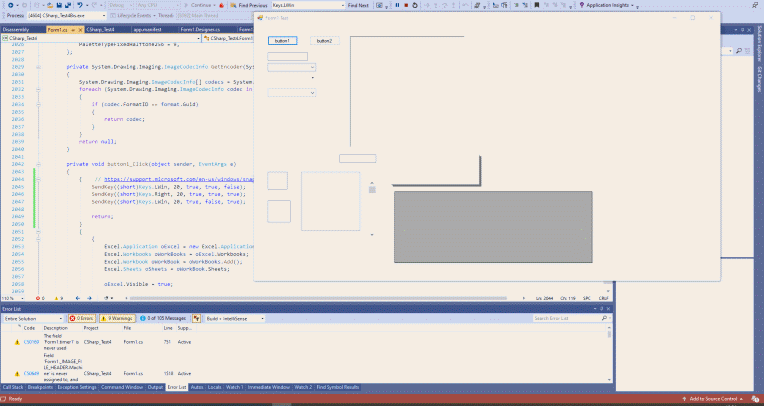Switch to the app.manifest tab
The height and width of the screenshot is (406, 764).
pyautogui.click(x=148, y=30)
